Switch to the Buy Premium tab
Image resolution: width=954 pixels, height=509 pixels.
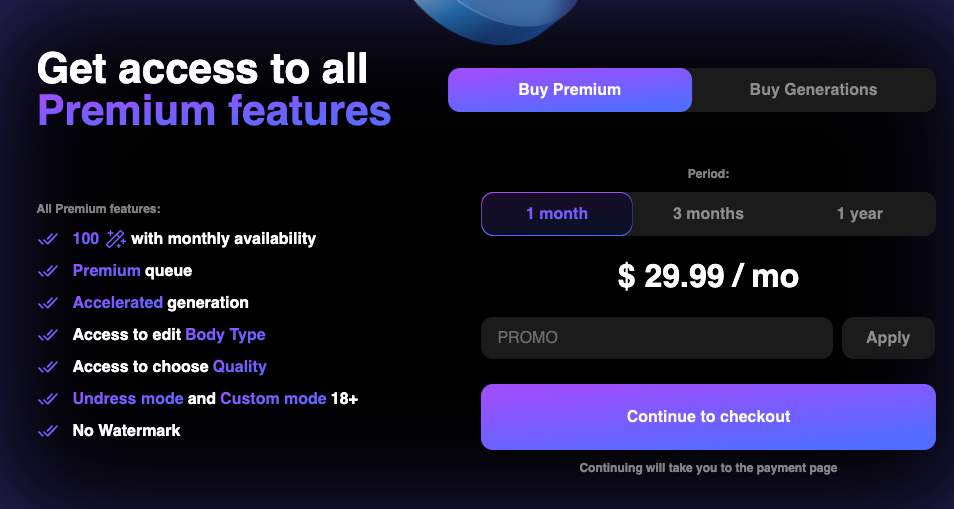pyautogui.click(x=570, y=90)
